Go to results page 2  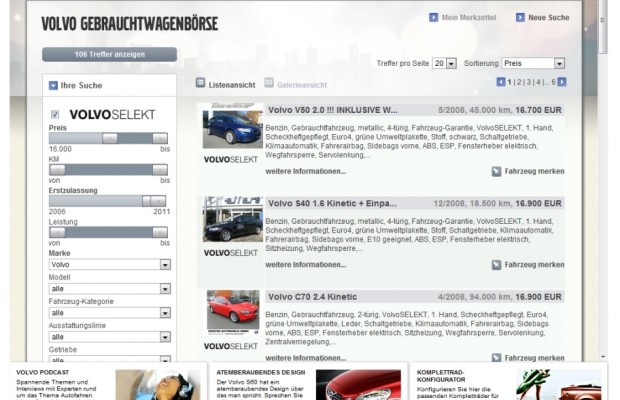(x=519, y=82)
